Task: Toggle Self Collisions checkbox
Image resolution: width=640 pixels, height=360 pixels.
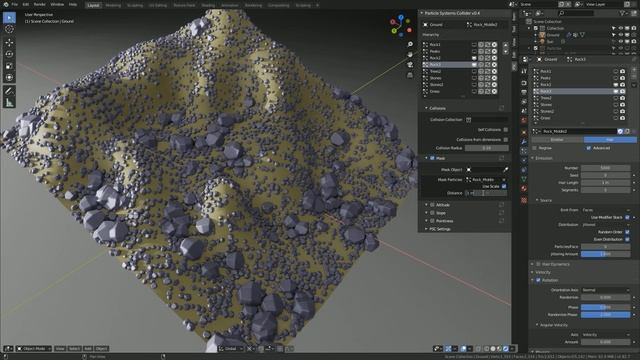Action: coord(506,130)
